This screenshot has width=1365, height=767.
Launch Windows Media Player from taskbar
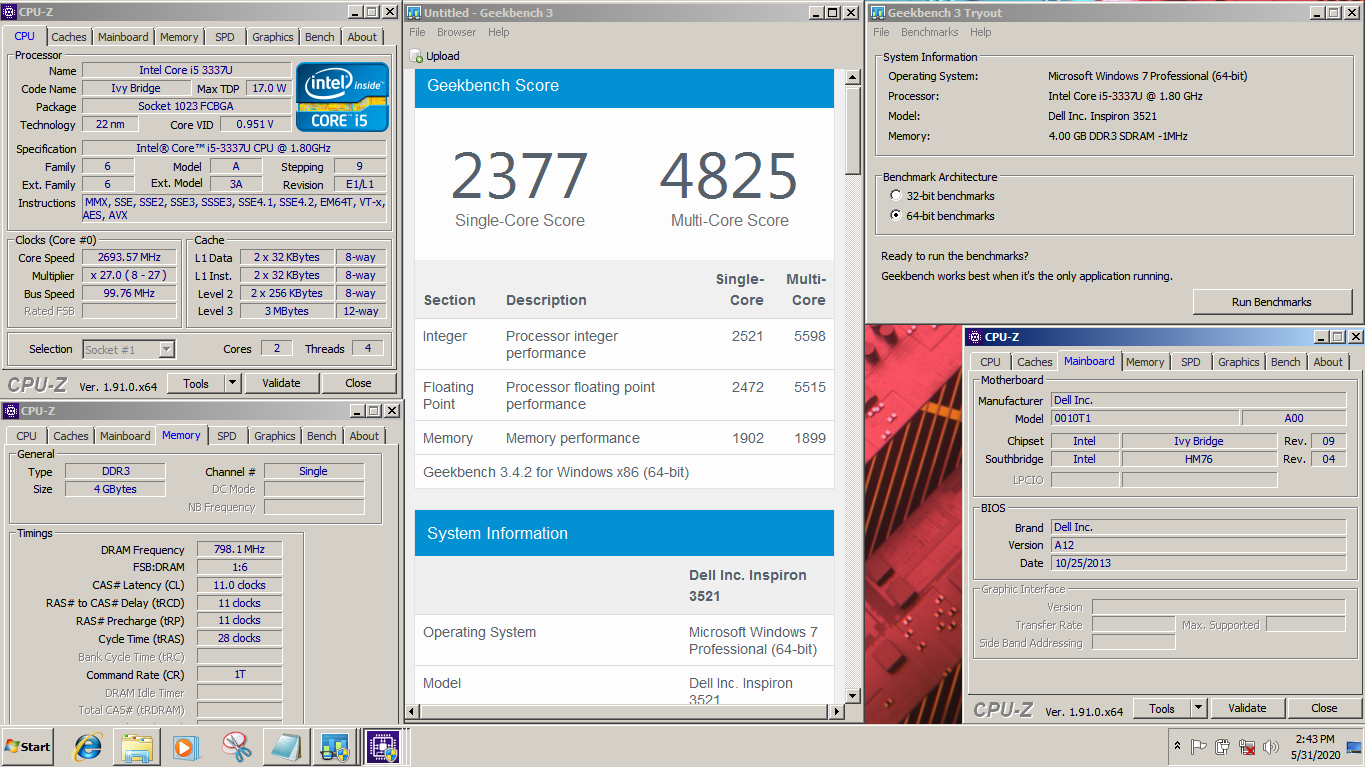pos(185,747)
